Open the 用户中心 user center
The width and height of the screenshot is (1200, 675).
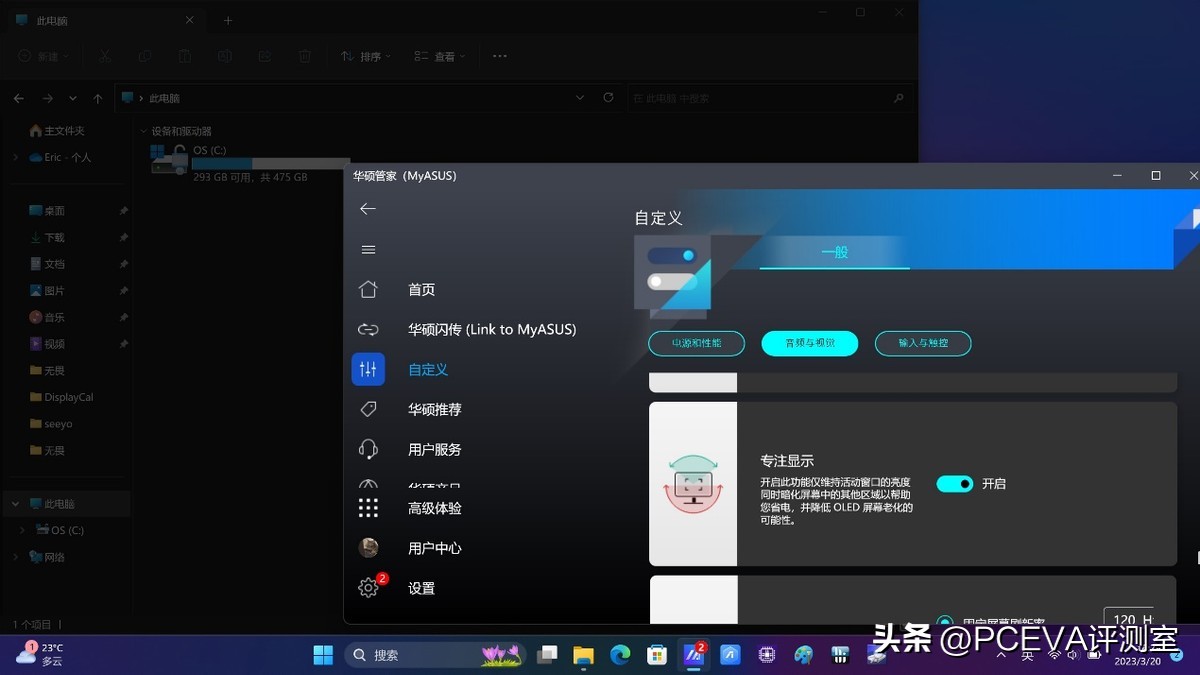coord(433,547)
